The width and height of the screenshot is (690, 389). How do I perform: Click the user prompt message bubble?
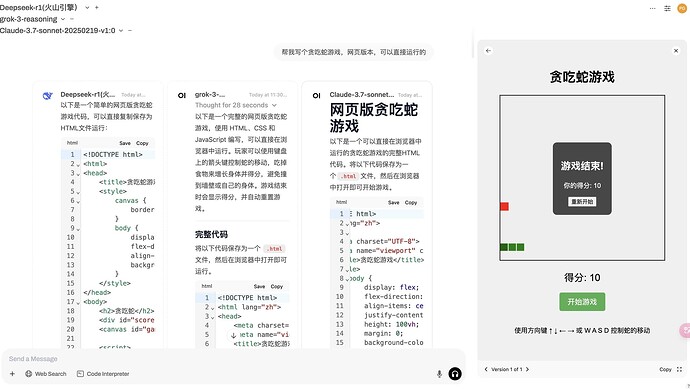[354, 52]
